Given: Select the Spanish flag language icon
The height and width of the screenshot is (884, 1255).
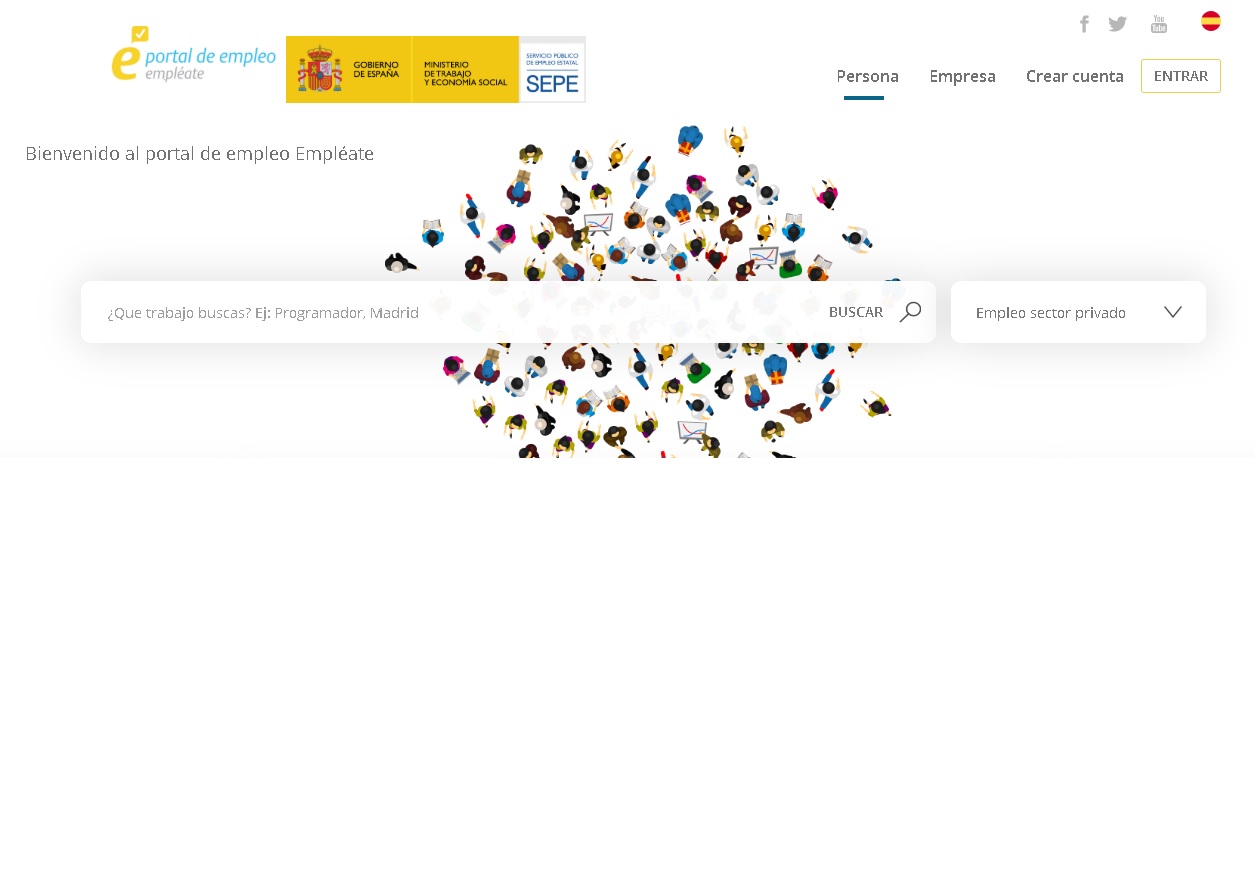Looking at the screenshot, I should click(x=1210, y=21).
